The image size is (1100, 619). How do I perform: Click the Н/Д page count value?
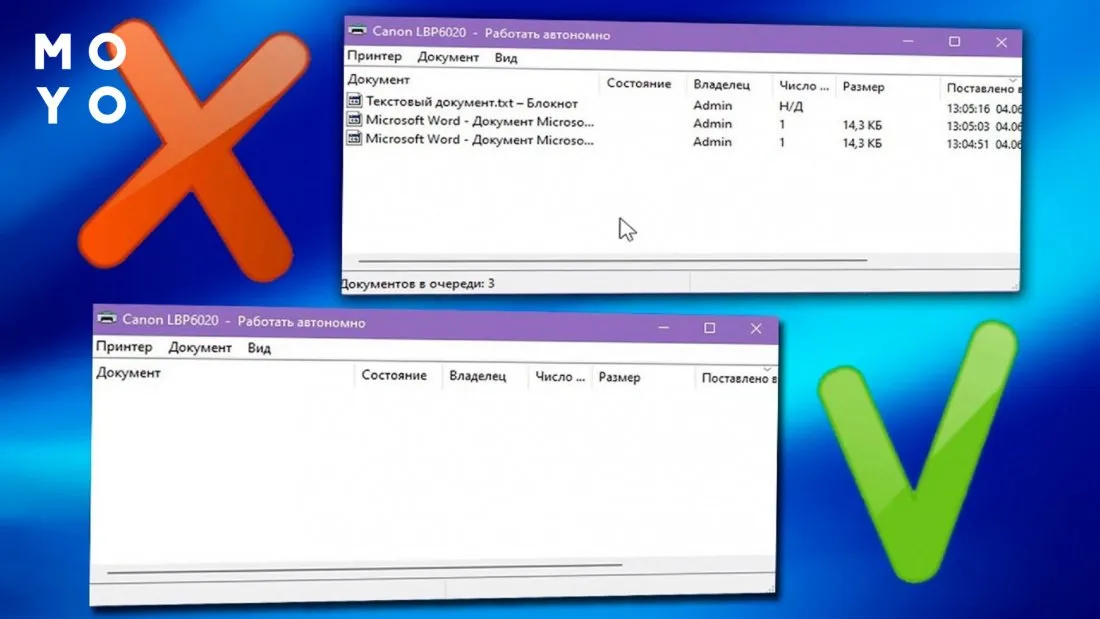(x=791, y=107)
